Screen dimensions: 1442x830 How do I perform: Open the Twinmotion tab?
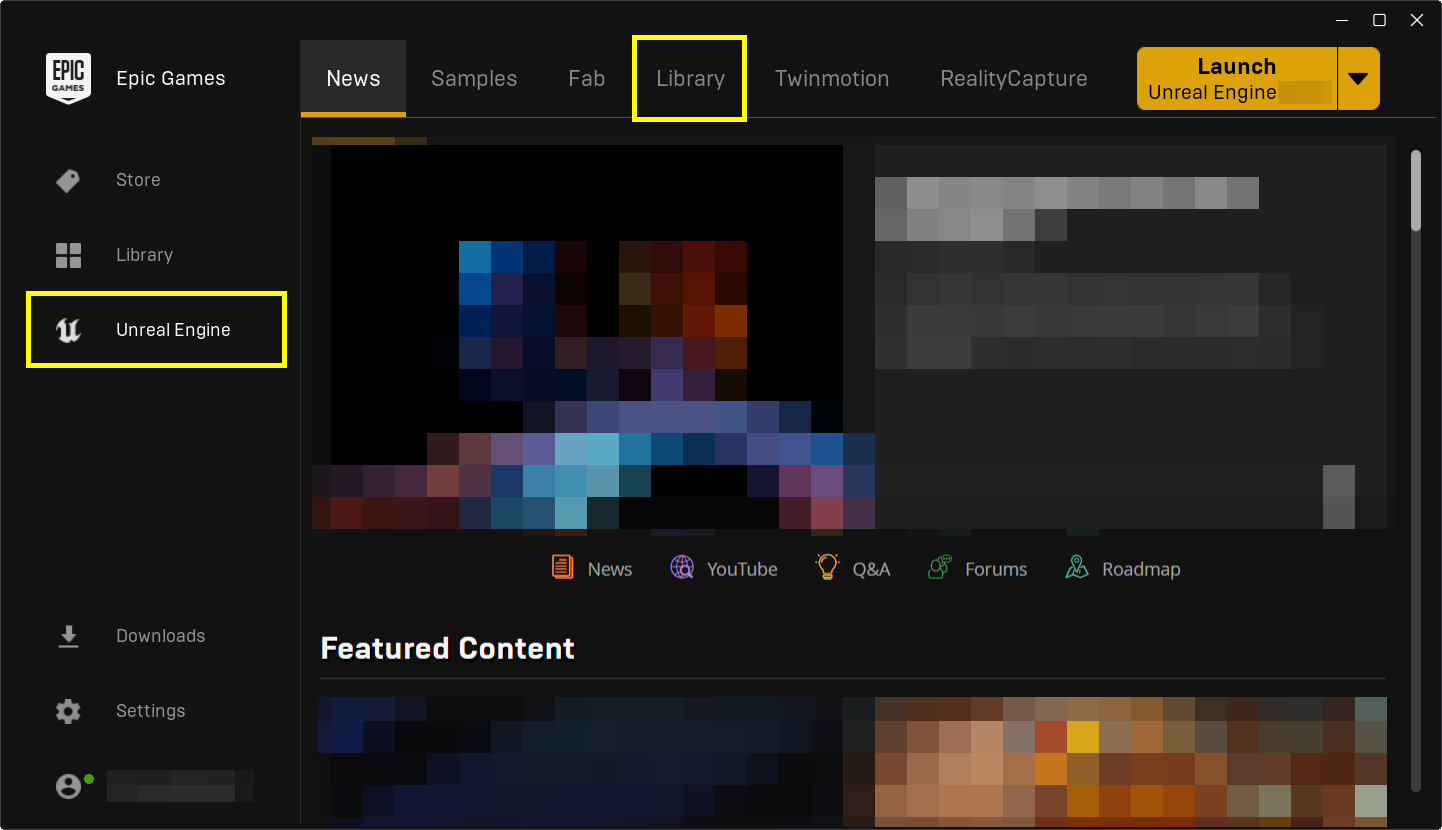tap(832, 79)
